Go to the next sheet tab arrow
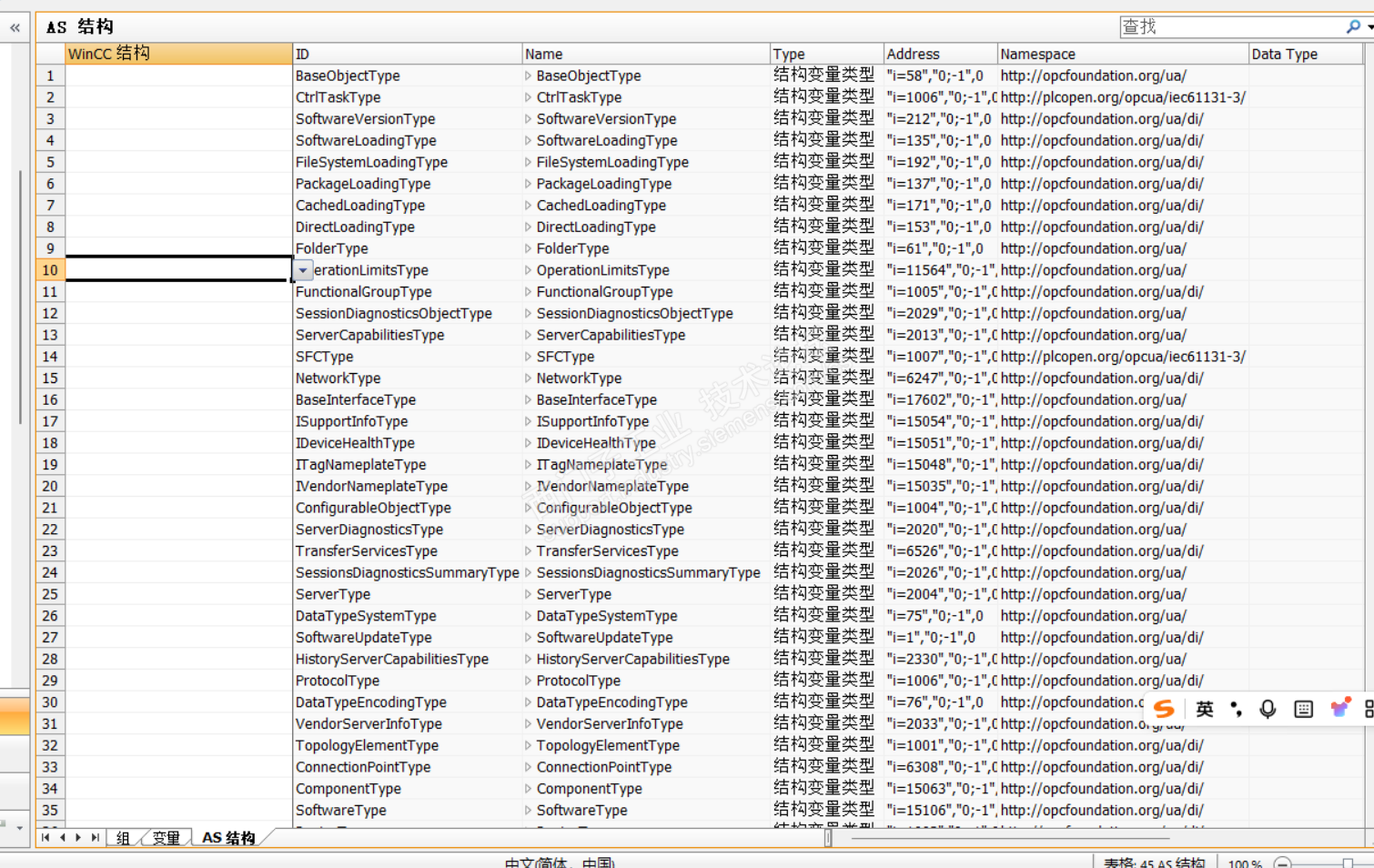This screenshot has width=1374, height=868. [x=78, y=838]
